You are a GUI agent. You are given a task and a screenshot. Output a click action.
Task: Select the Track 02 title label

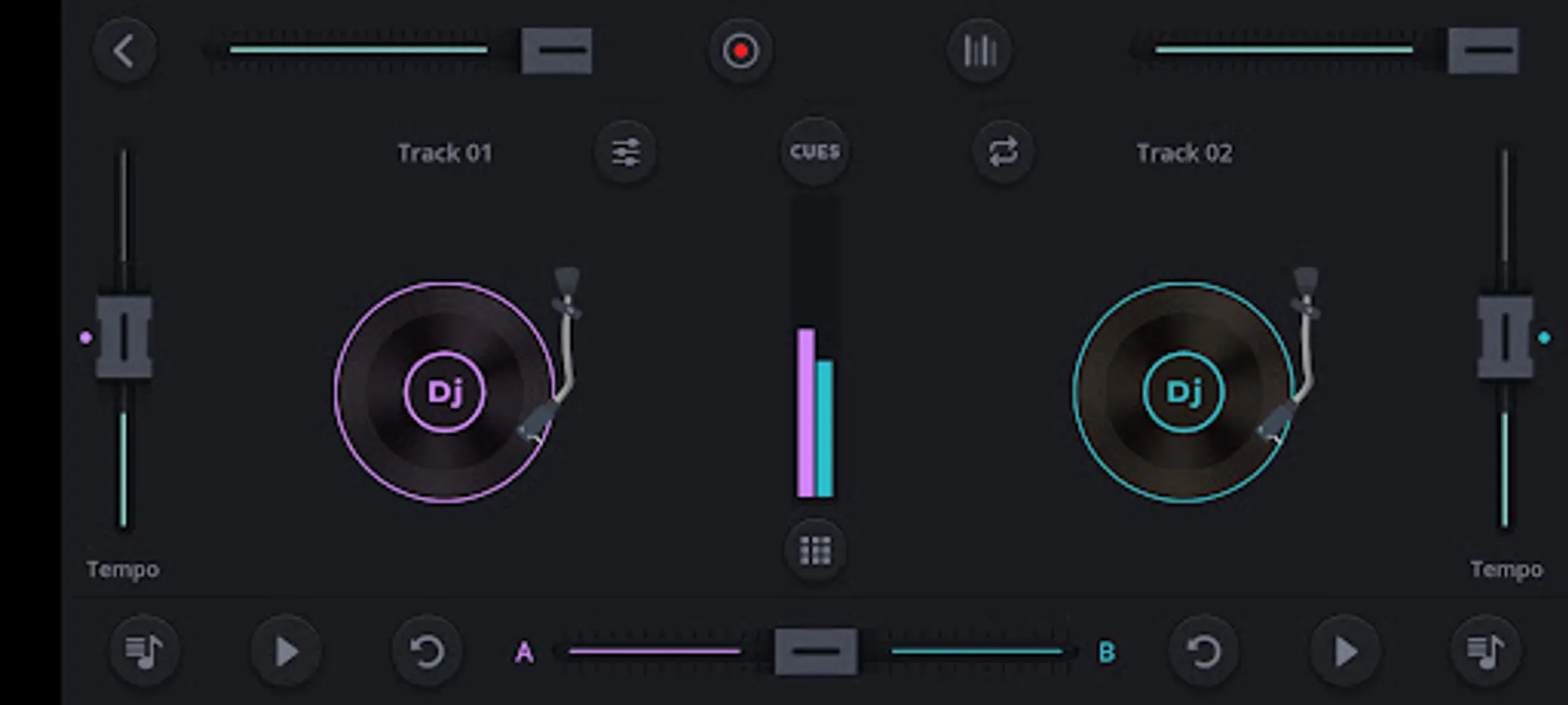tap(1184, 153)
